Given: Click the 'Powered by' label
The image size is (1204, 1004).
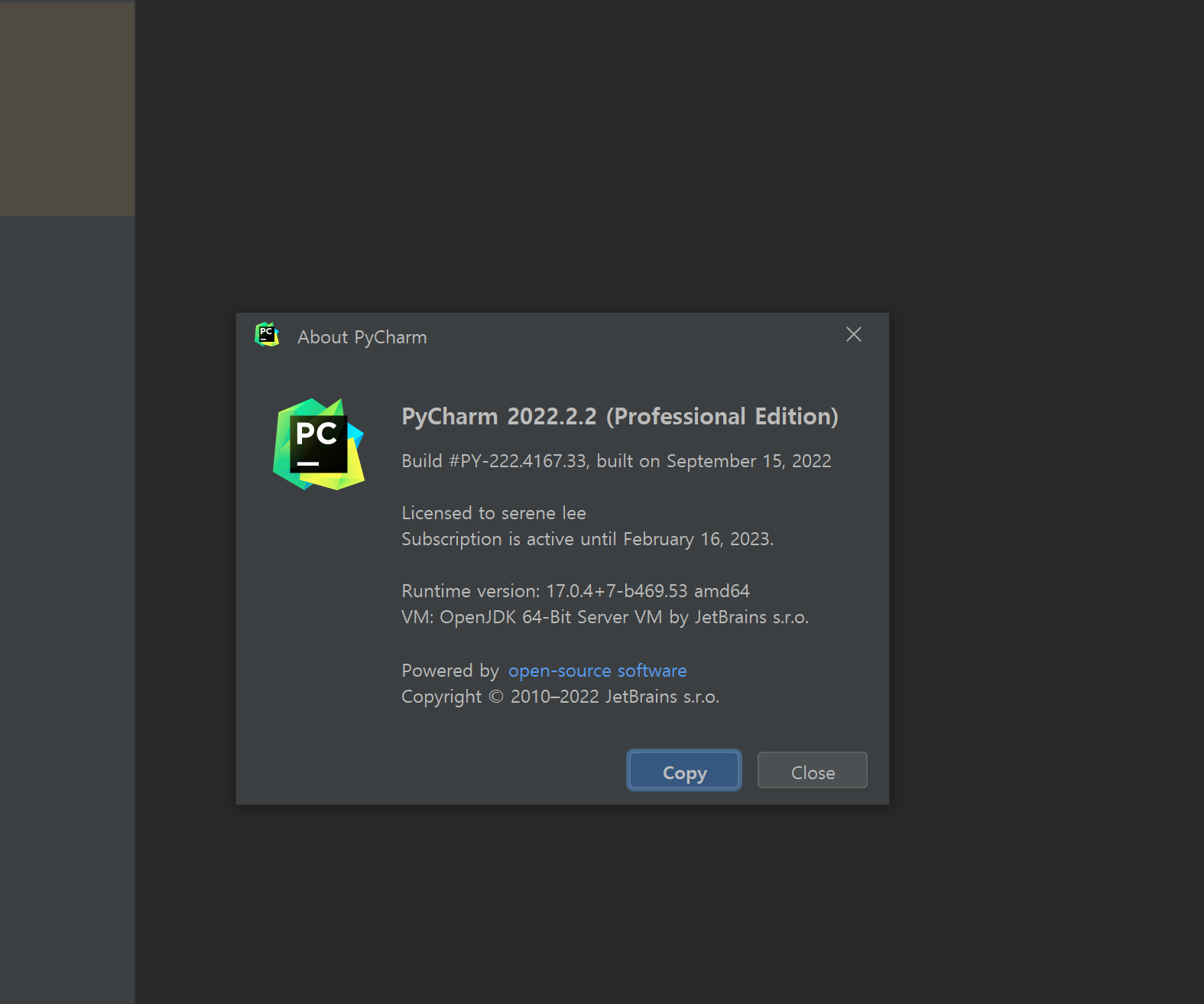Looking at the screenshot, I should pos(450,671).
